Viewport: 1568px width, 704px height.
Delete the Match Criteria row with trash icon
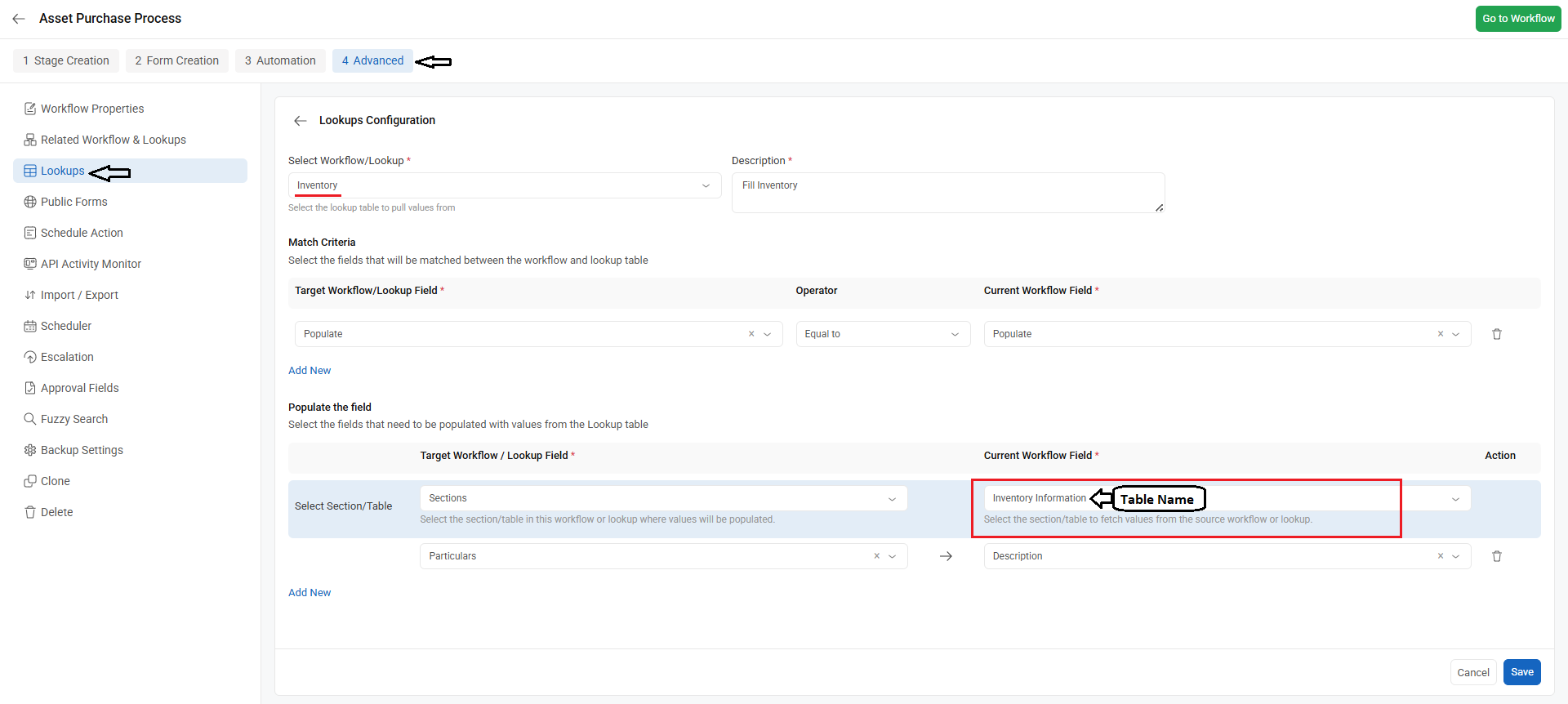1496,334
